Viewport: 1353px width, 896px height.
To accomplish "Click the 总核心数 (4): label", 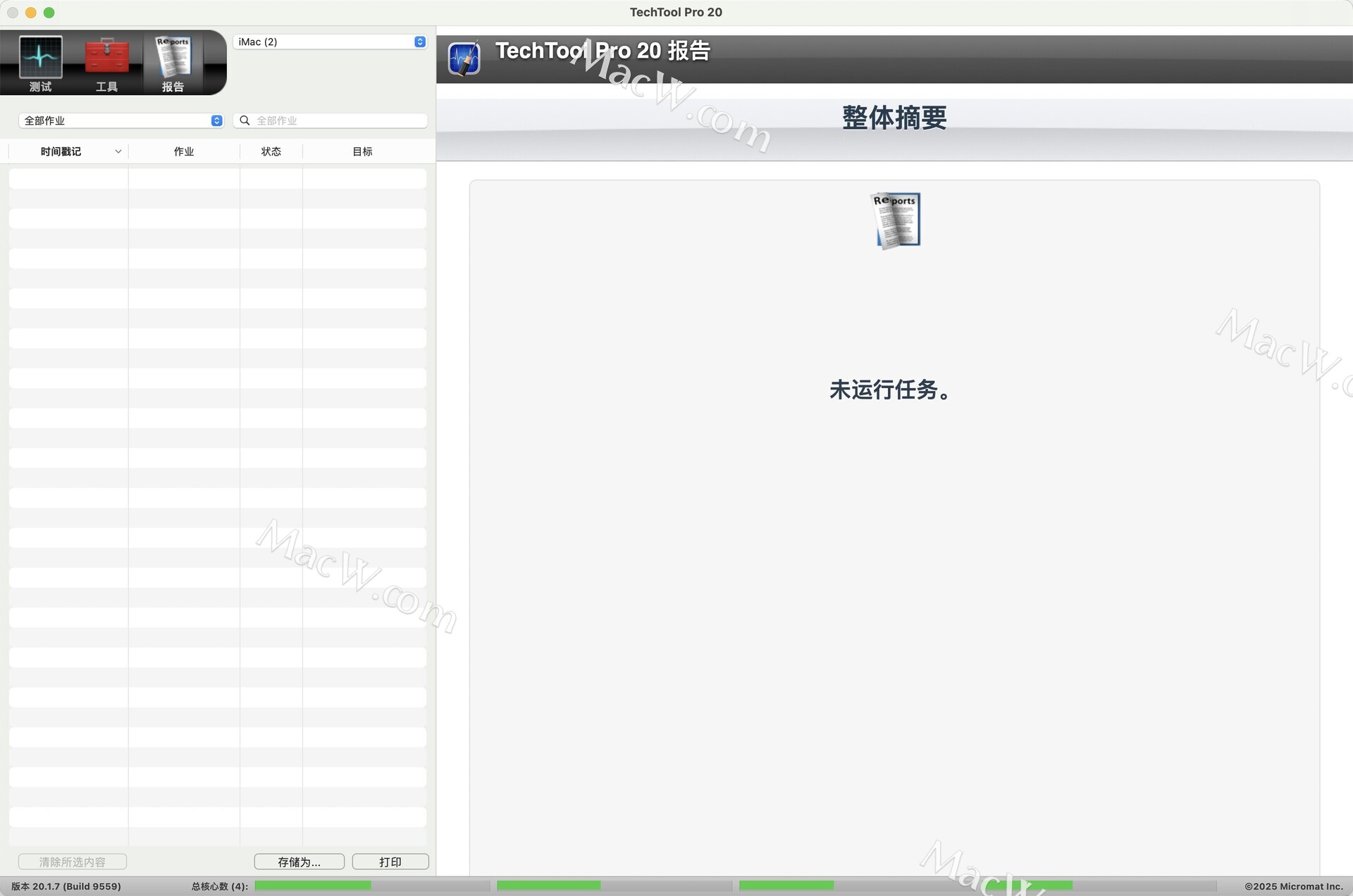I will coord(220,886).
